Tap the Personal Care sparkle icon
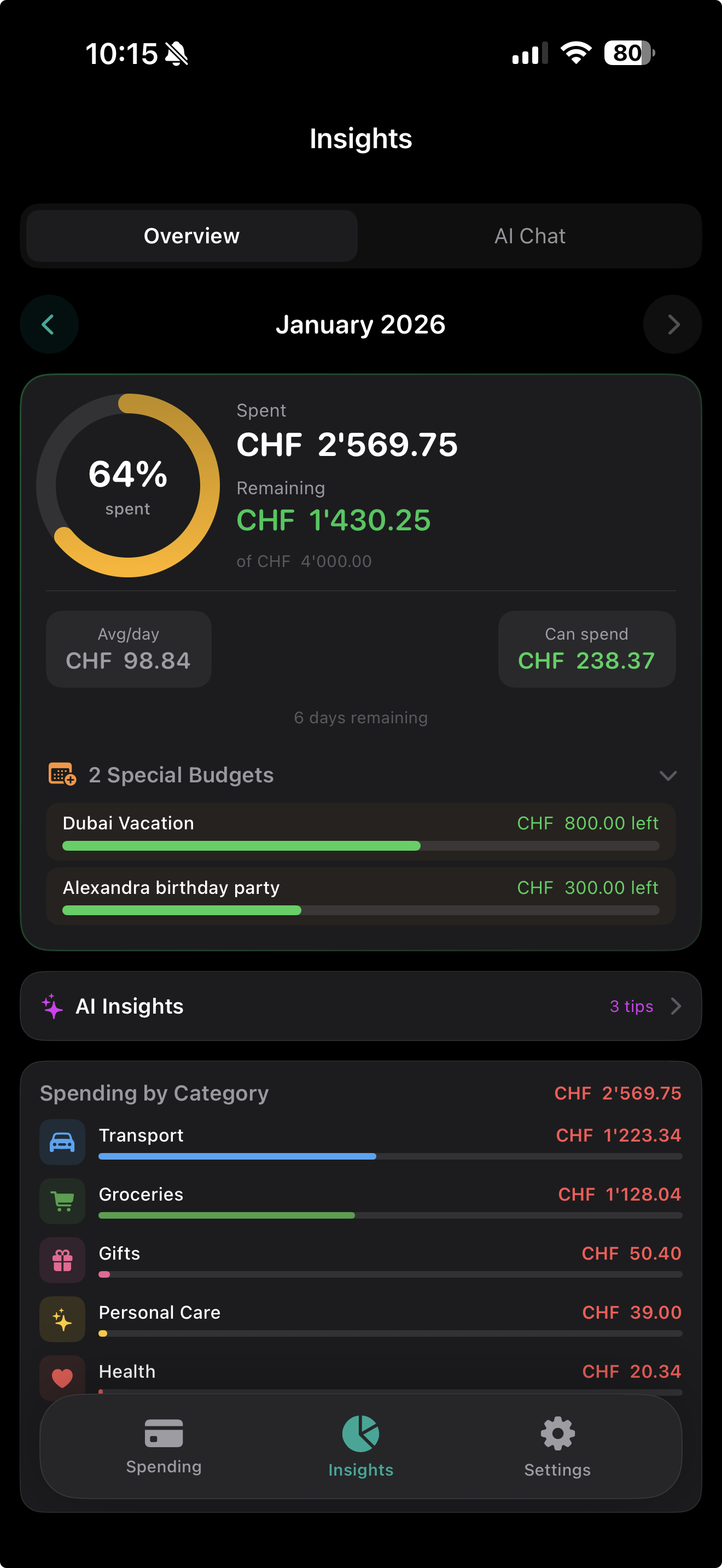This screenshot has width=722, height=1568. coord(62,1319)
